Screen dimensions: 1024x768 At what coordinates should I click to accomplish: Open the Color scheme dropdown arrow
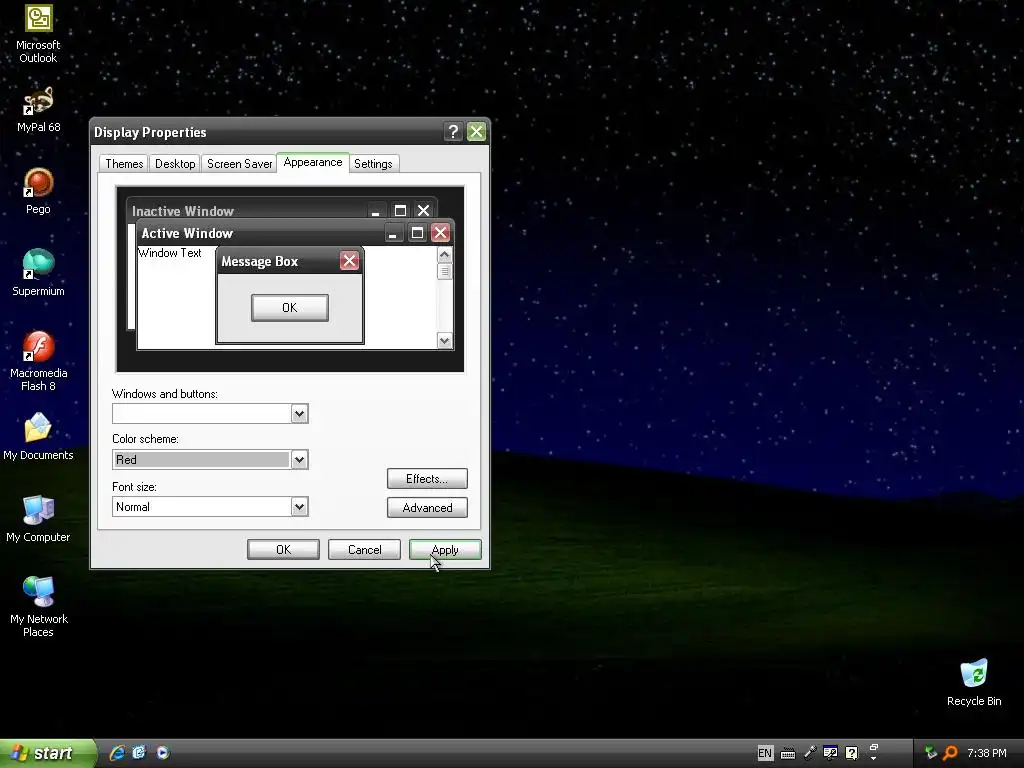(299, 460)
